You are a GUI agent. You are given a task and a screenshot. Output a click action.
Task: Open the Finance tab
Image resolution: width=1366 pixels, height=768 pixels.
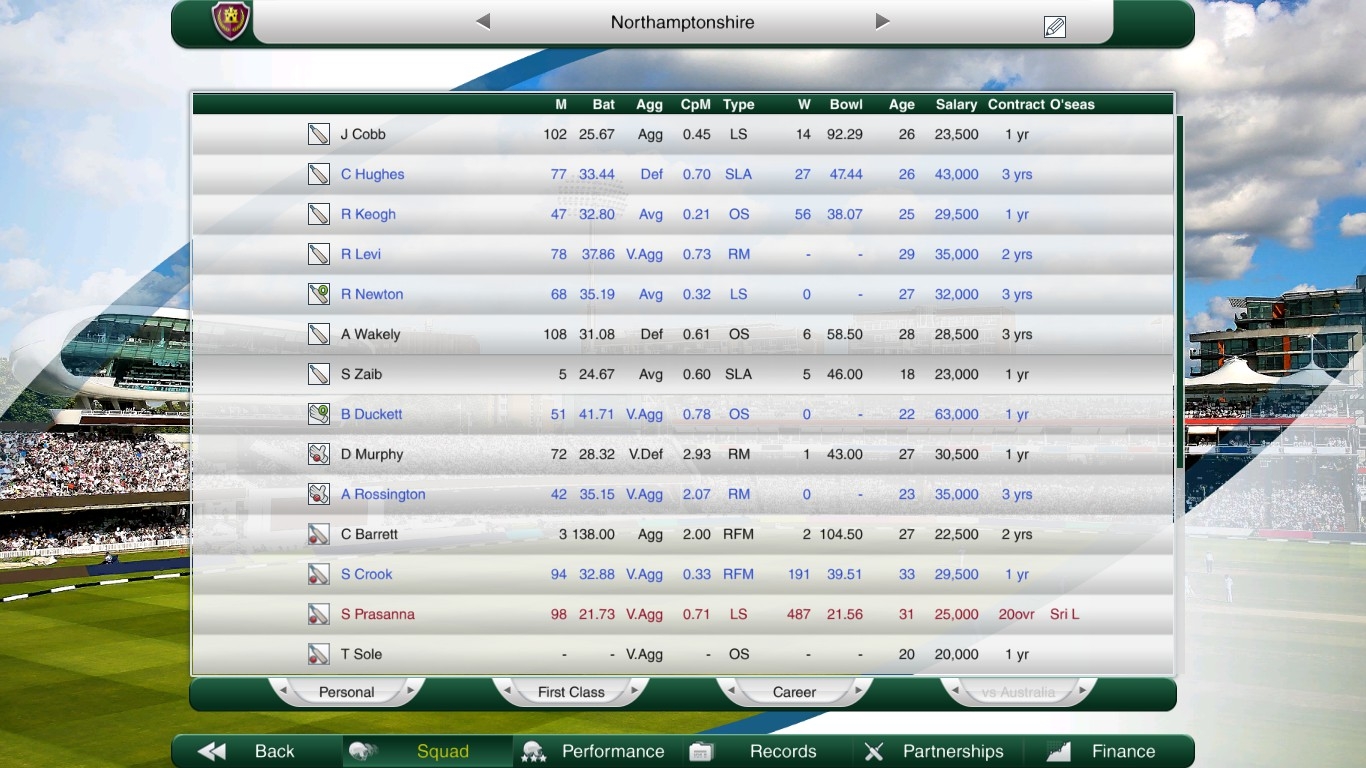(1108, 751)
